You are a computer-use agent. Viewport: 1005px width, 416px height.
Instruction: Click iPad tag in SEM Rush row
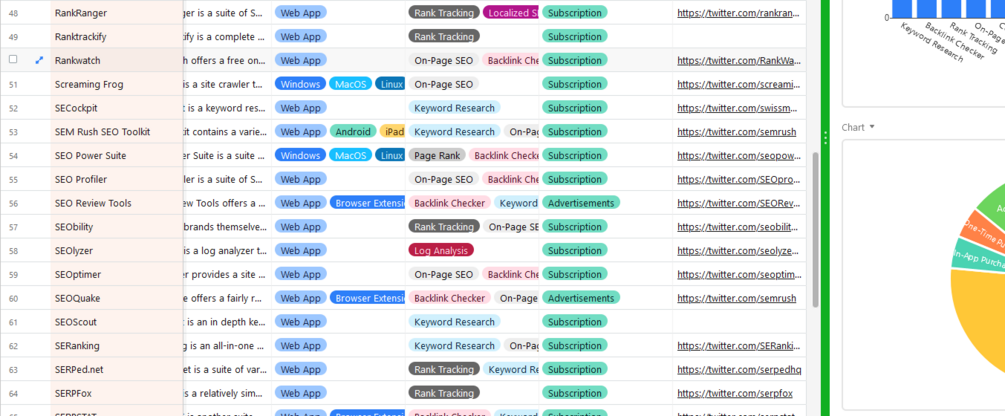coord(393,131)
